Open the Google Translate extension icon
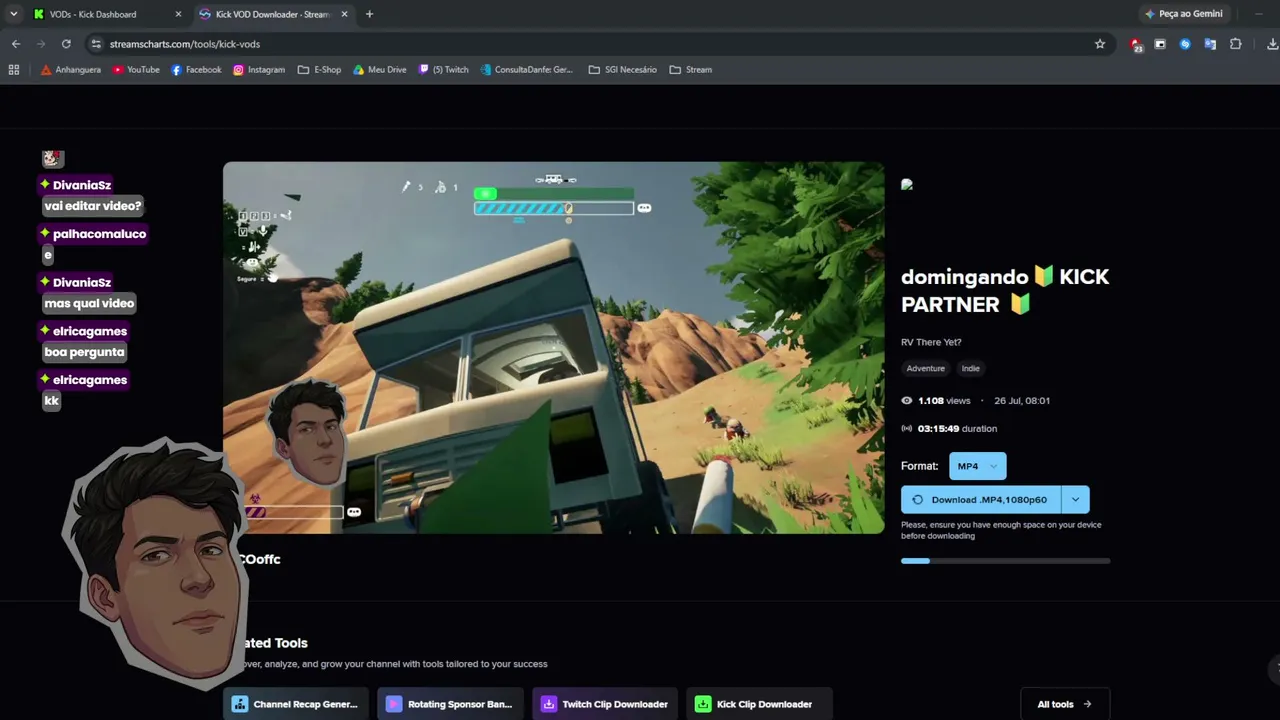Screen dimensions: 1280x720 [1210, 44]
